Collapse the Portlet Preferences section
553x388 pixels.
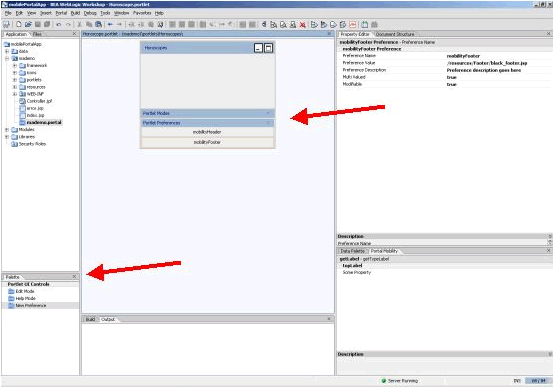coord(268,123)
